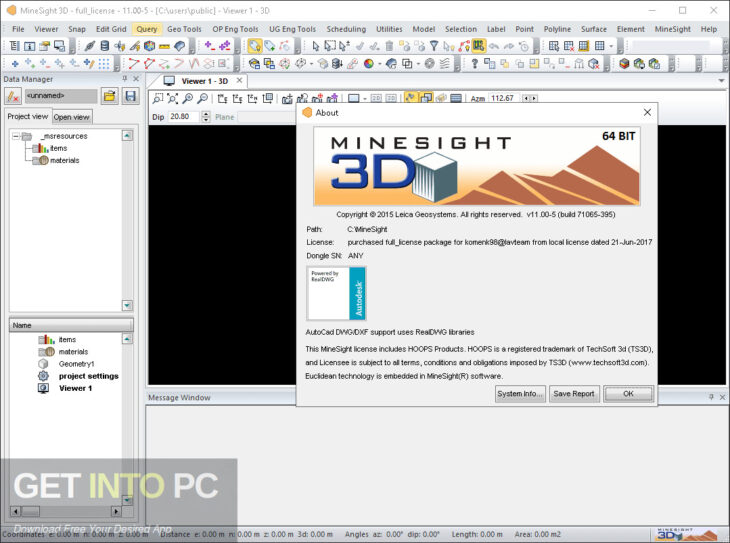This screenshot has height=543, width=730.
Task: Click the System Info... button
Action: [520, 394]
